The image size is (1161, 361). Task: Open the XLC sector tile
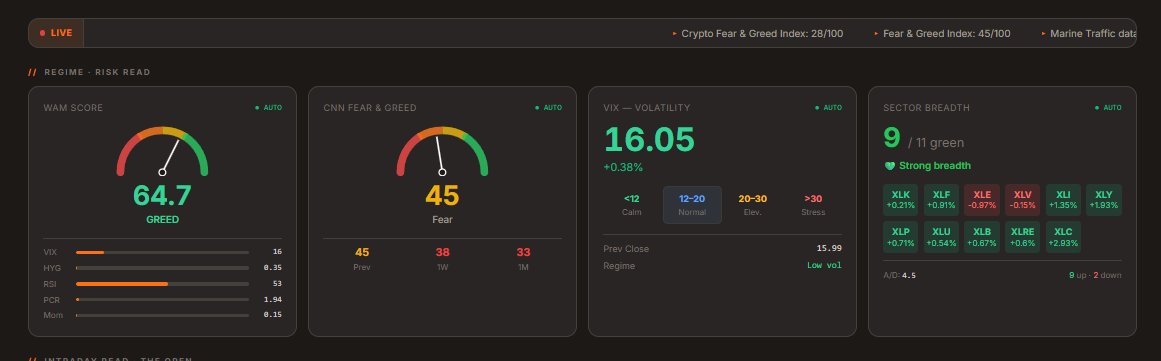coord(1063,237)
